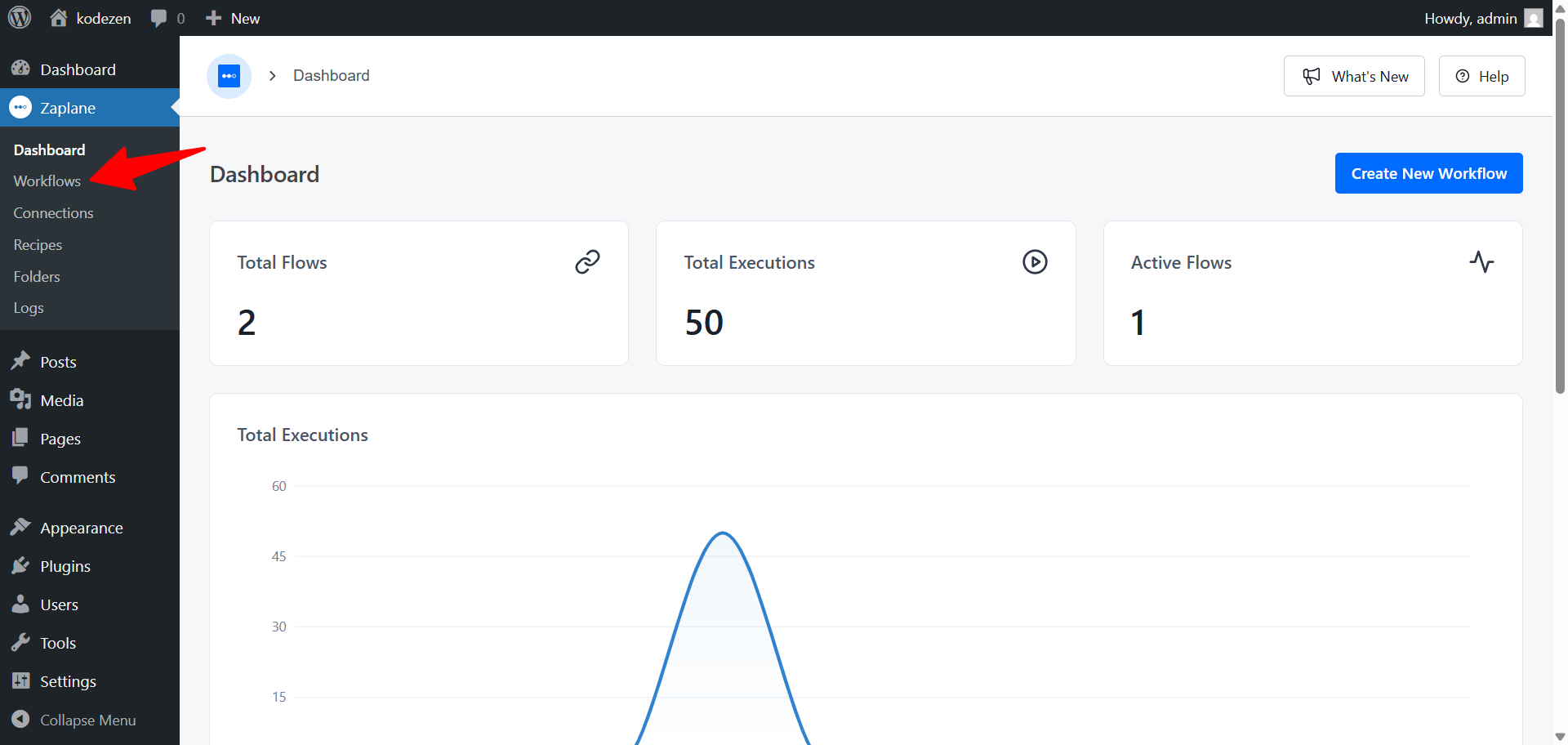Viewport: 1568px width, 745px height.
Task: Click the peak of the executions chart curve
Action: 723,533
